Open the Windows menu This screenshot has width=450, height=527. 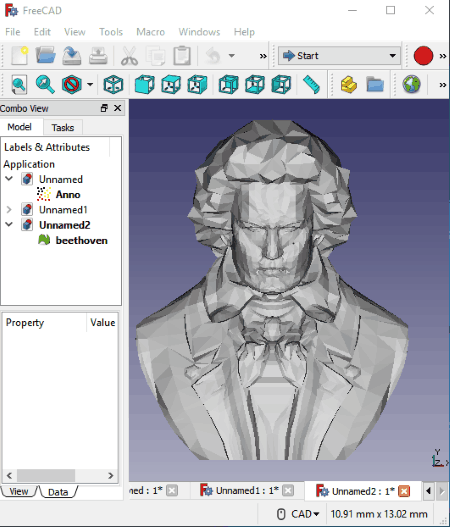tap(199, 32)
